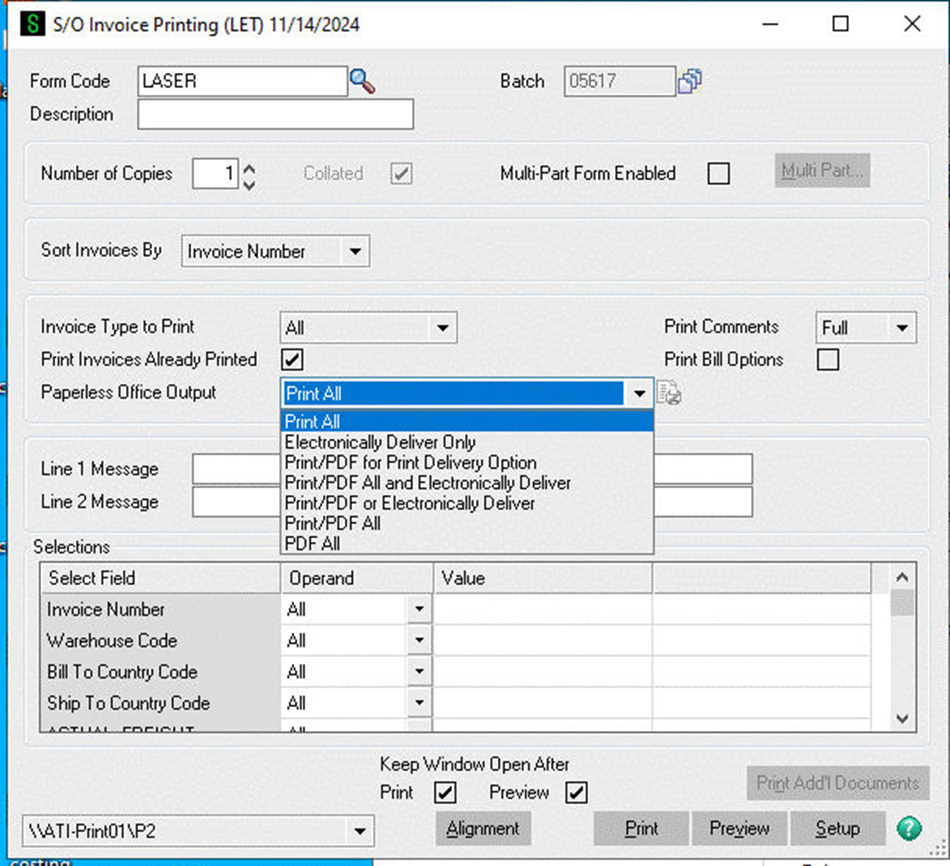The width and height of the screenshot is (950, 866).
Task: Click the green help question mark icon
Action: 908,828
